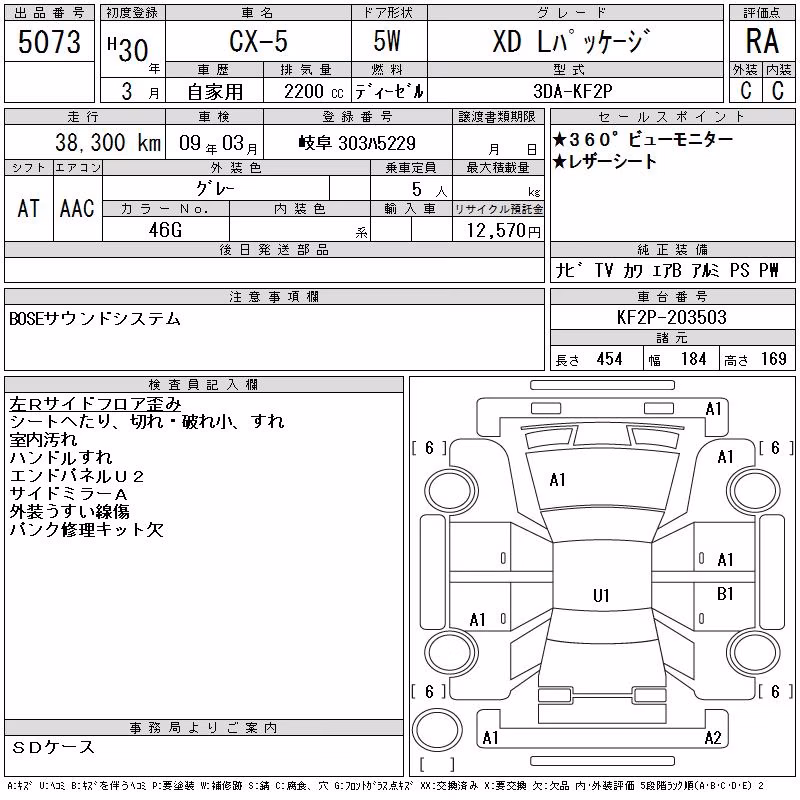Click the spare tyre circle in diagram
Viewport: 800px width, 800px height.
[x=437, y=730]
